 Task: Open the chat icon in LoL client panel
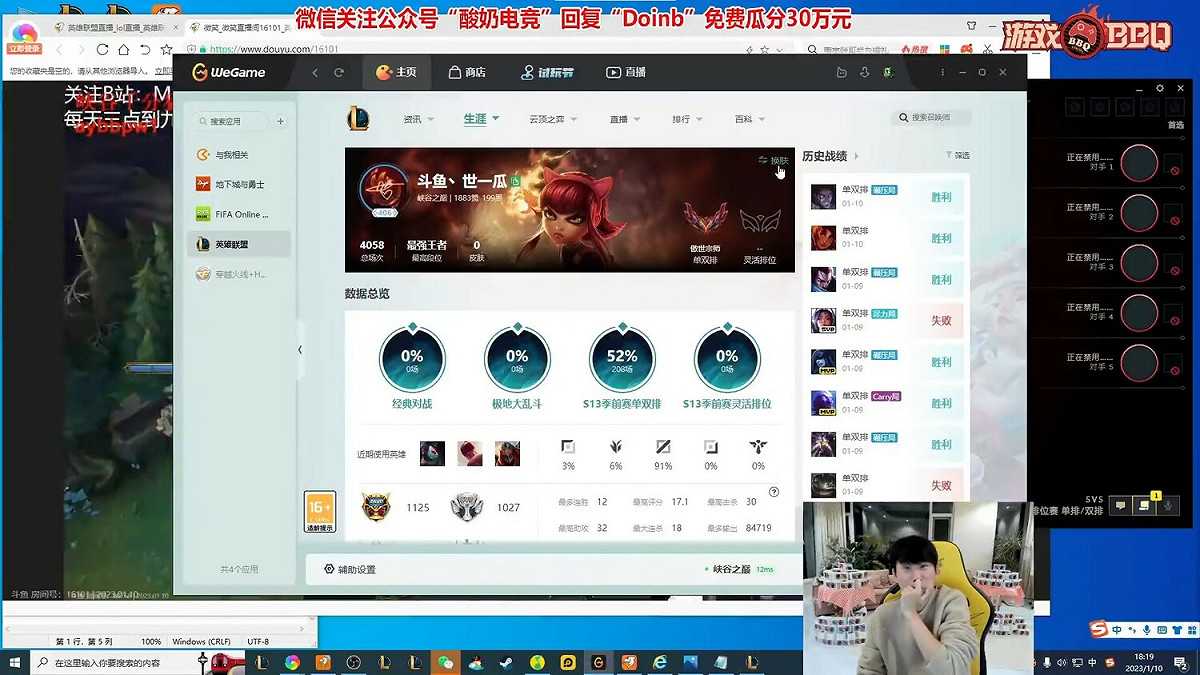[x=1121, y=506]
